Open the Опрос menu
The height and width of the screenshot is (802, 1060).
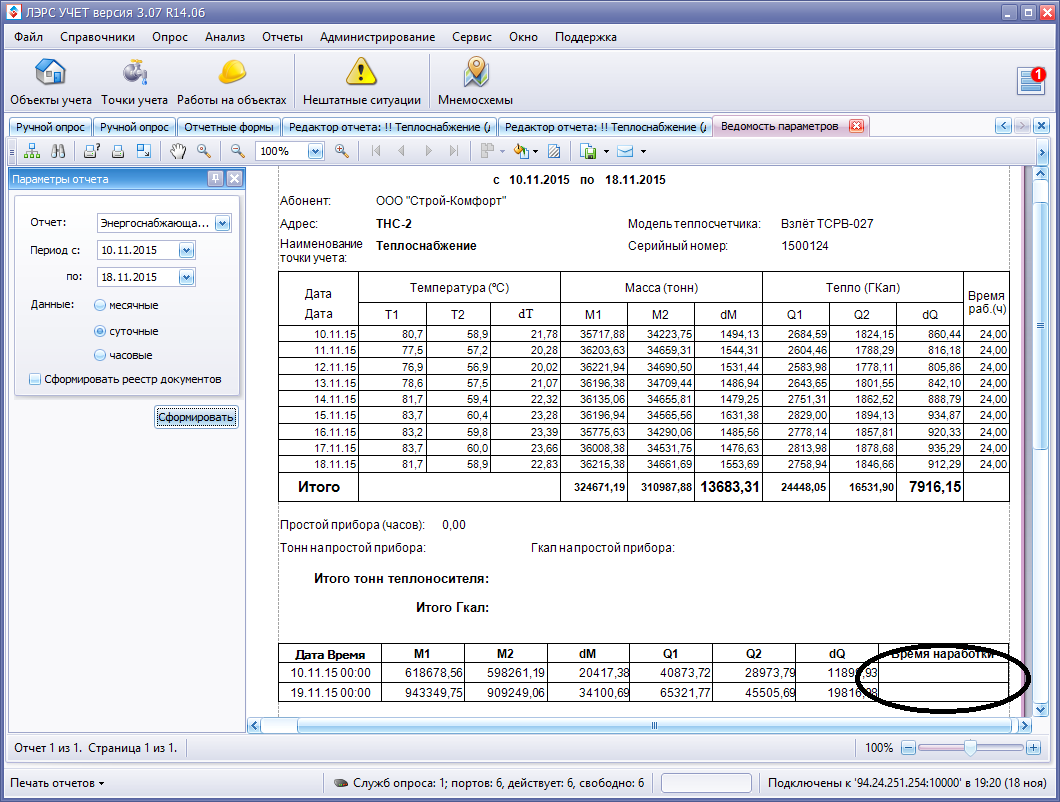[x=170, y=37]
